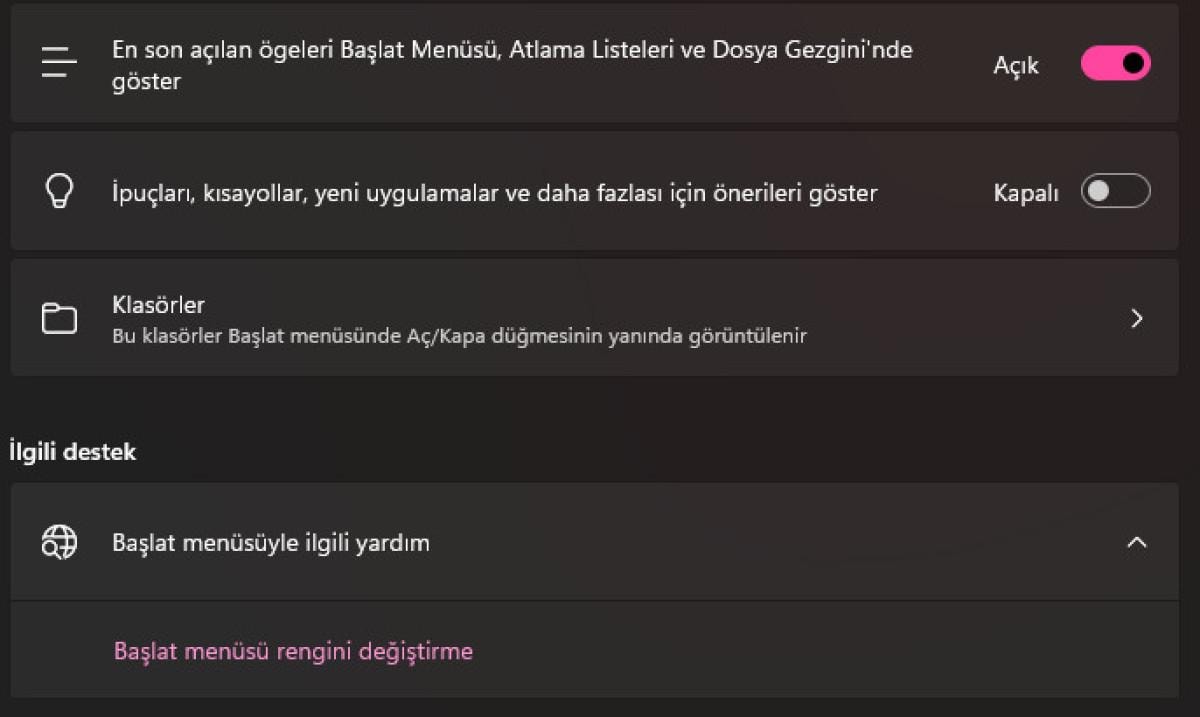
Task: Open Klasörler using the right chevron
Action: [x=1136, y=318]
